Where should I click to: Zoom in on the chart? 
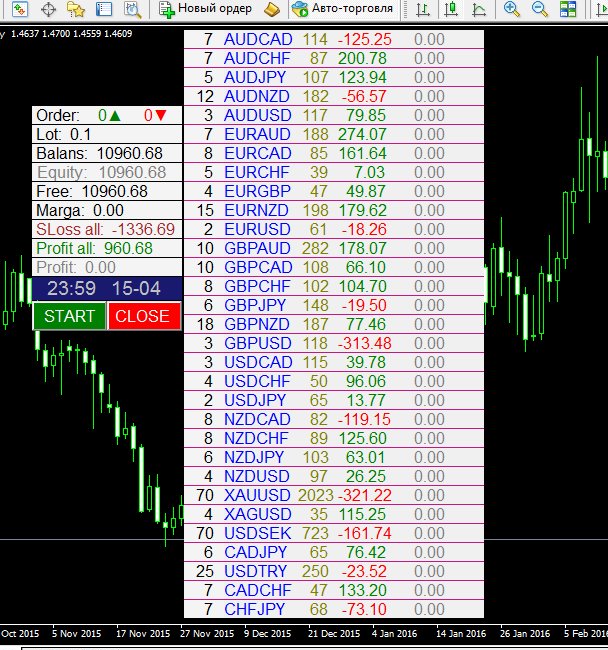[x=511, y=9]
